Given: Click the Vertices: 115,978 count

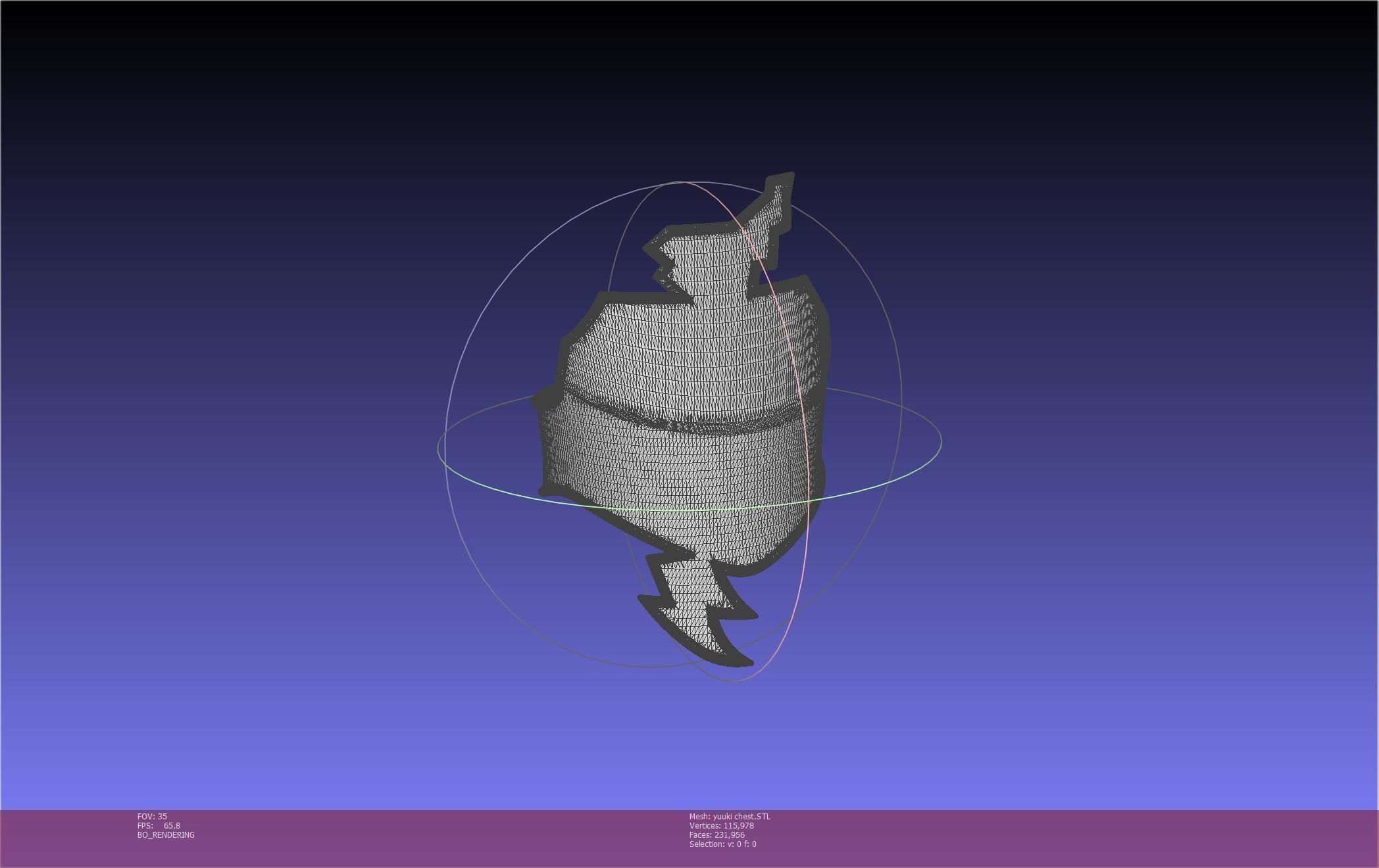Looking at the screenshot, I should tap(721, 825).
